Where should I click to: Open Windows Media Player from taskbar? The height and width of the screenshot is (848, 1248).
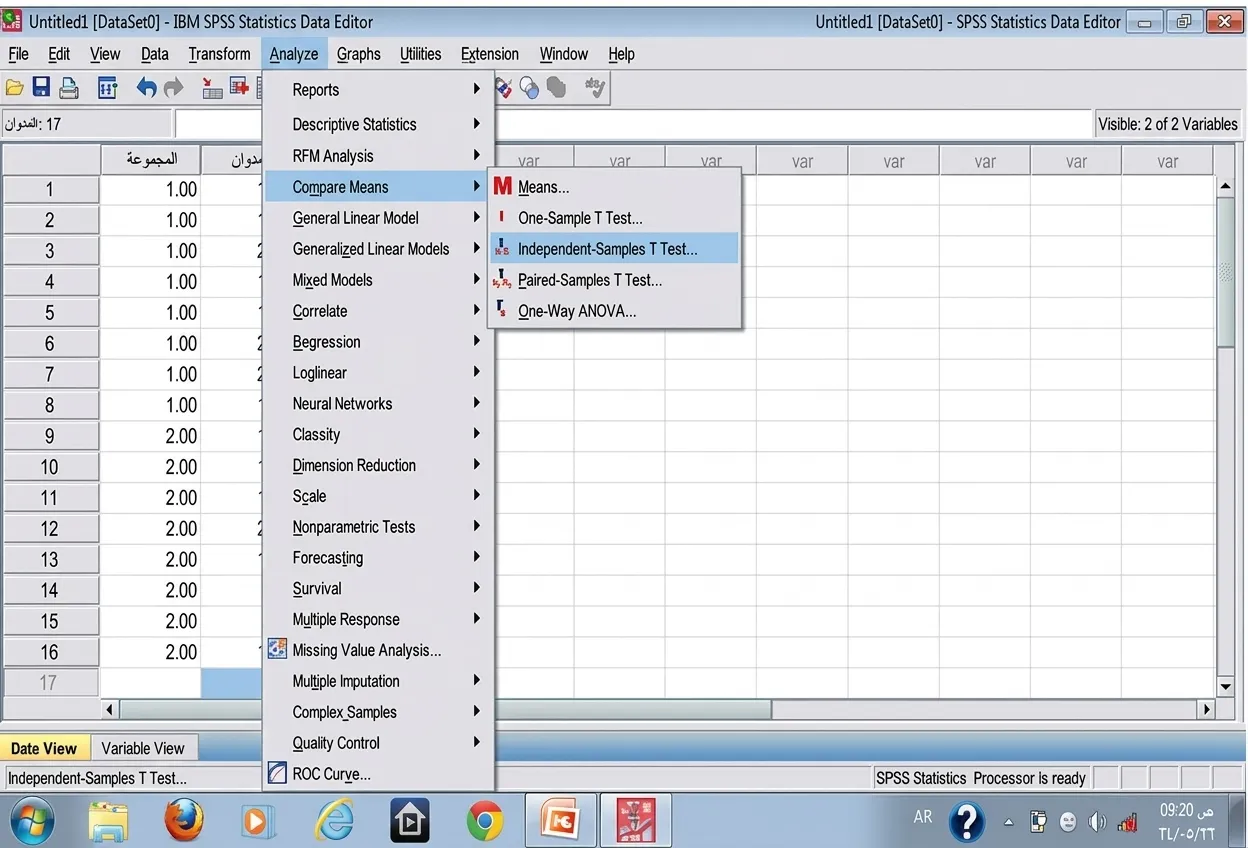(x=259, y=822)
